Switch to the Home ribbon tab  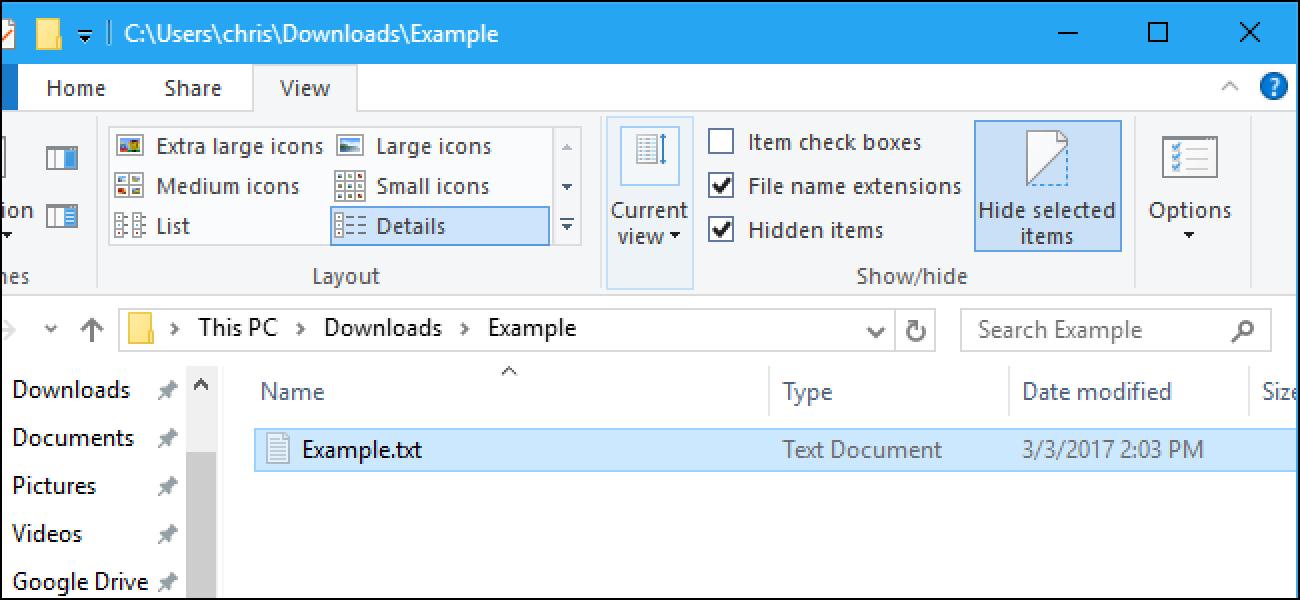74,88
